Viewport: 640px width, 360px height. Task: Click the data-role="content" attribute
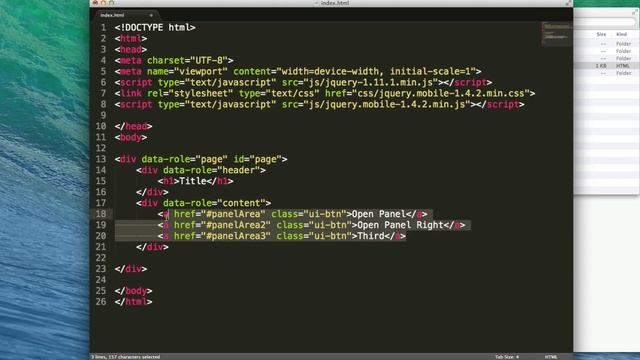coord(214,203)
